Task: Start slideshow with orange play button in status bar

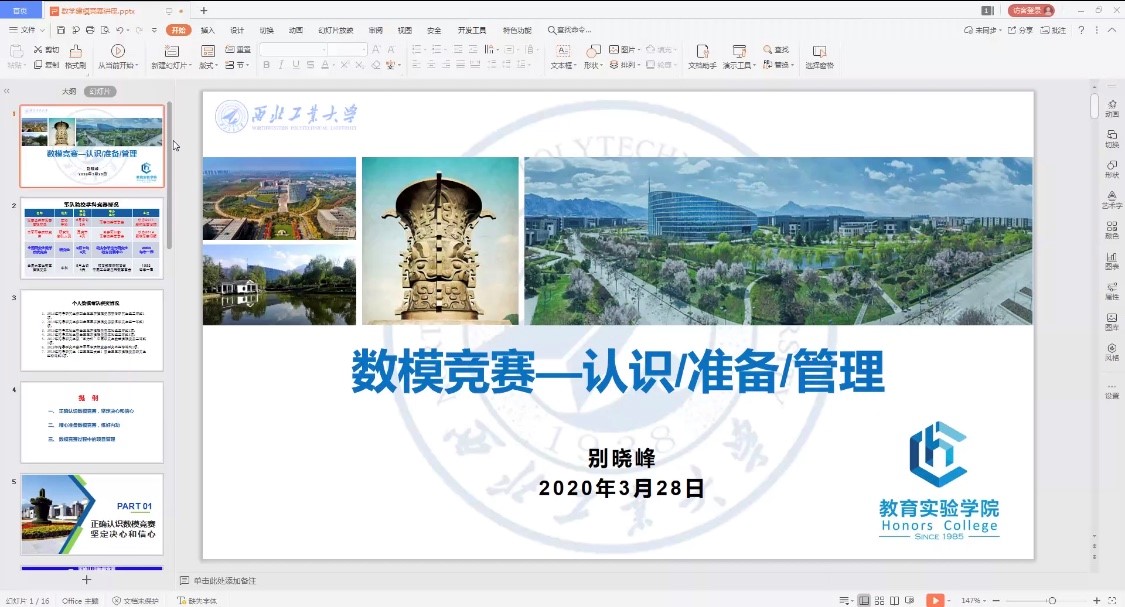Action: click(x=934, y=600)
